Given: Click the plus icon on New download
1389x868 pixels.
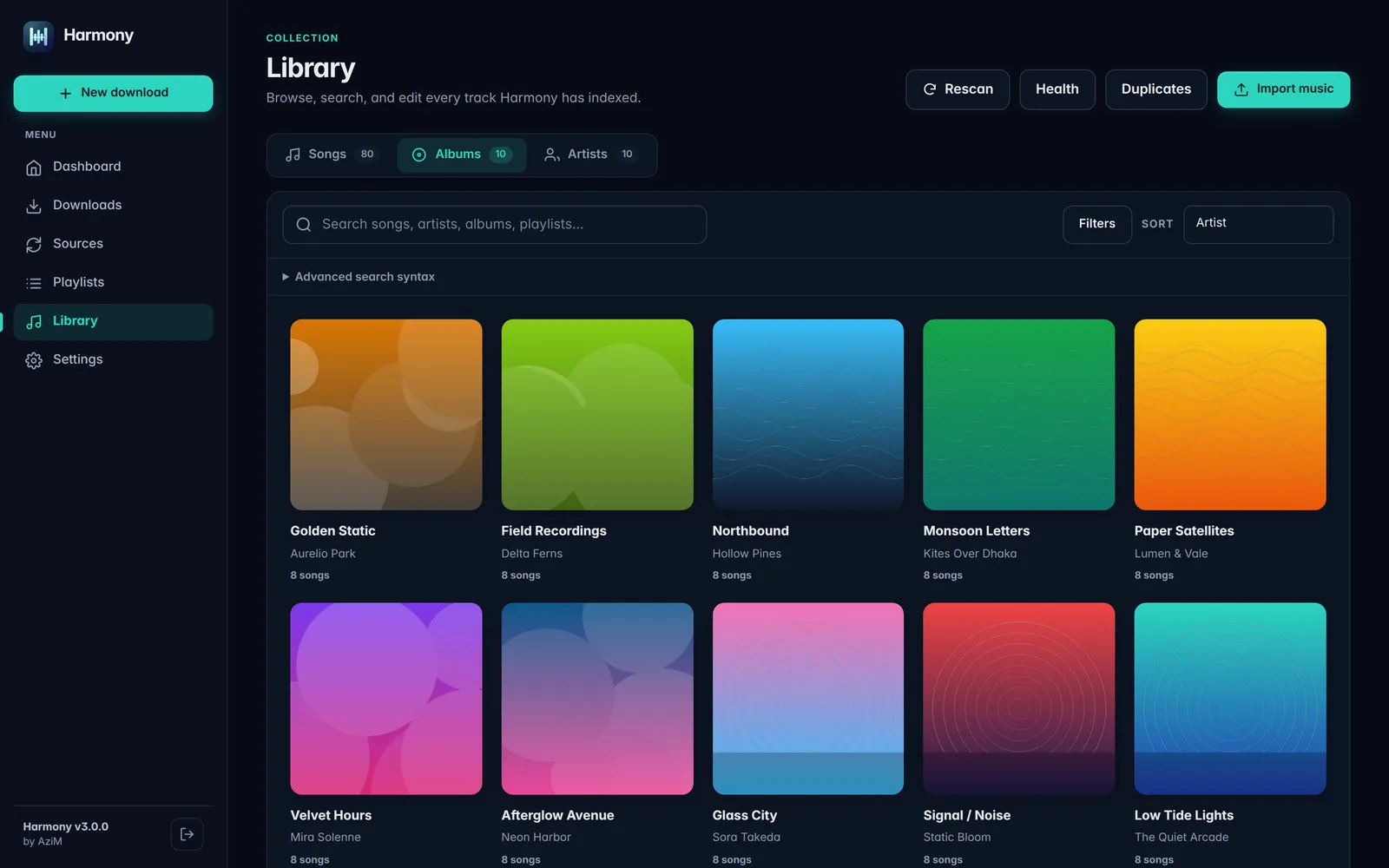Looking at the screenshot, I should coord(65,93).
